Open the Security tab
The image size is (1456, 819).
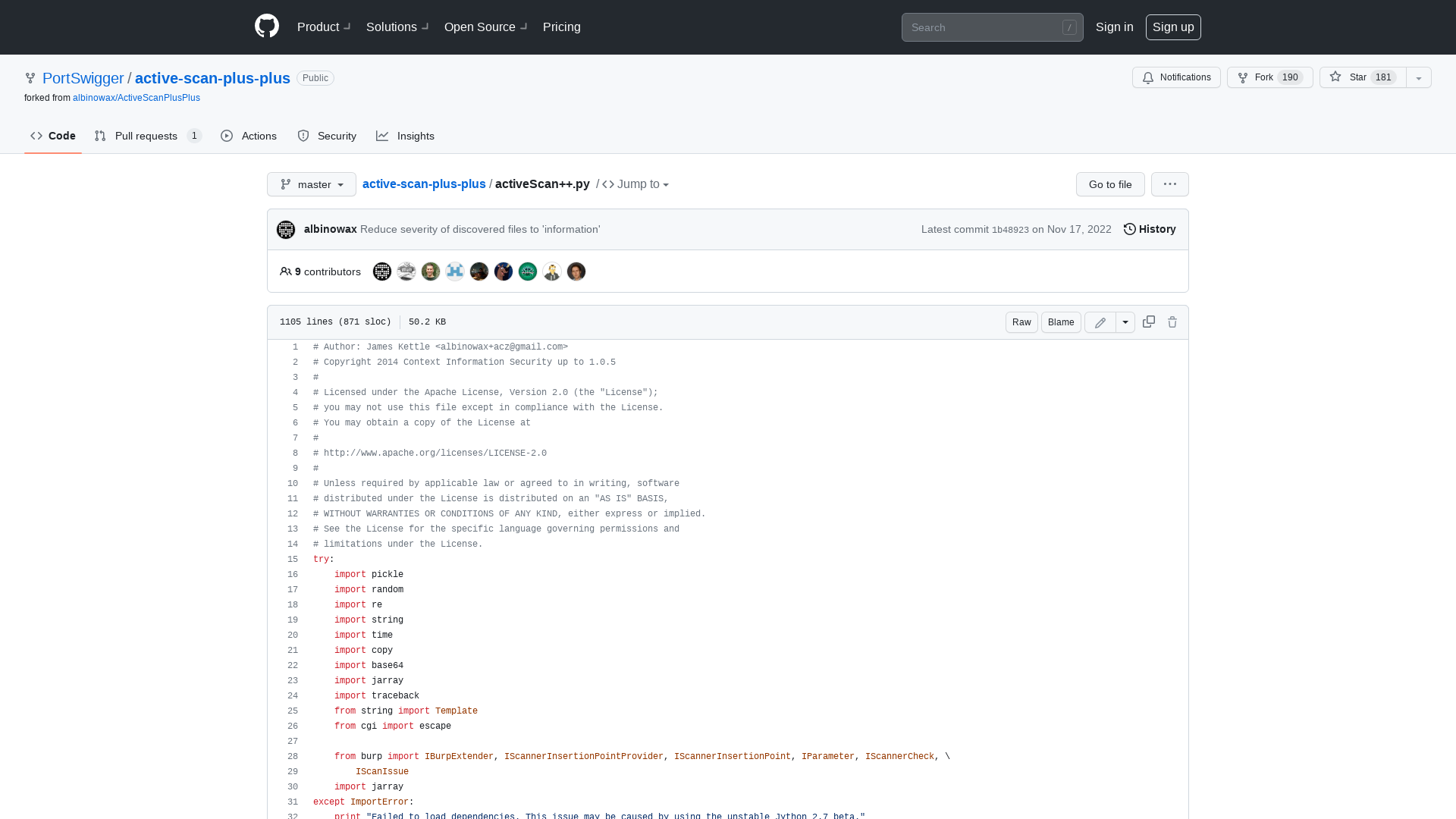(327, 136)
